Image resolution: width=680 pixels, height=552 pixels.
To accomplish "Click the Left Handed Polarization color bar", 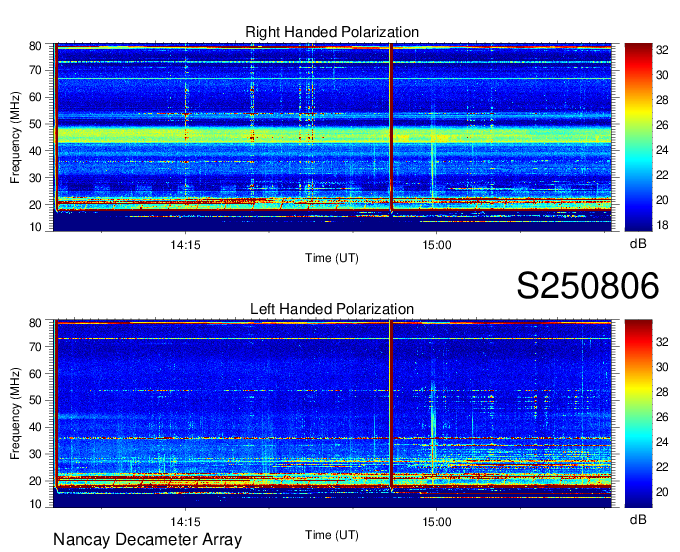I will coord(638,413).
